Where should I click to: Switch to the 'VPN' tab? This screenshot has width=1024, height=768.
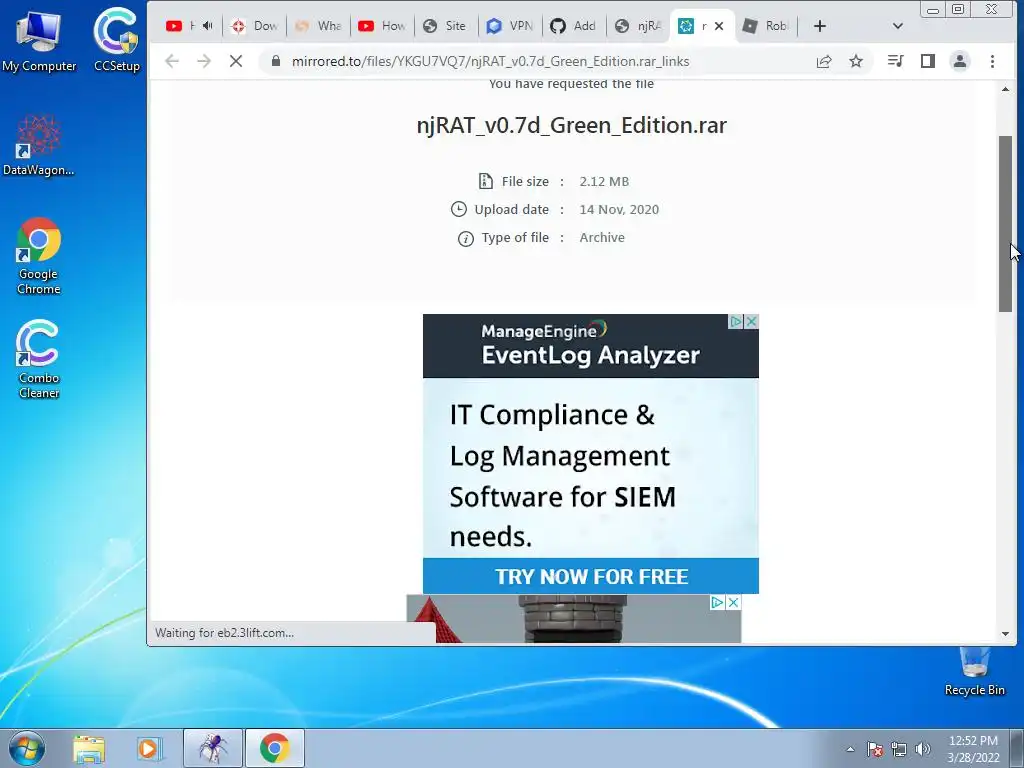pos(510,26)
